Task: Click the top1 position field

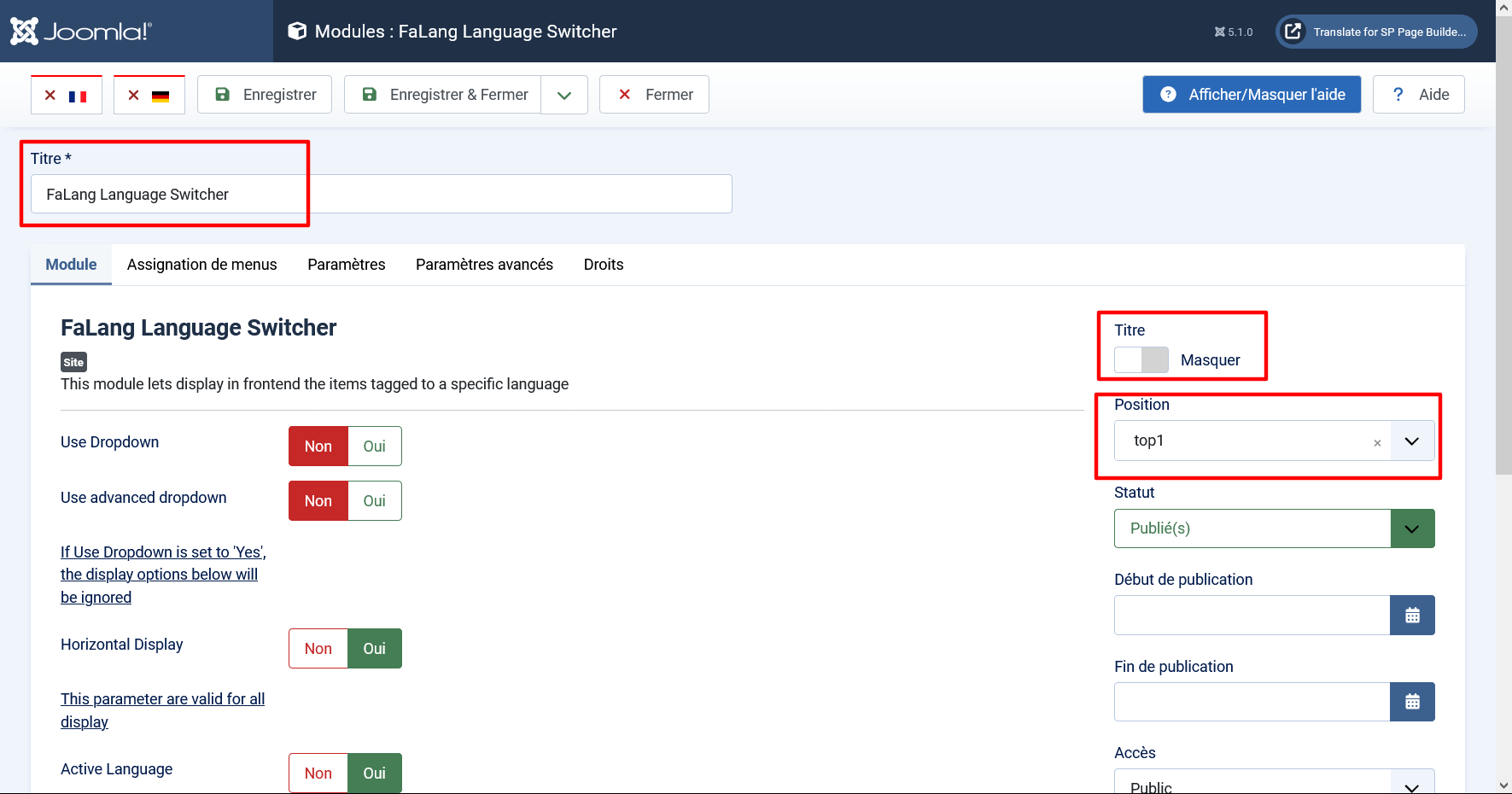Action: 1252,441
